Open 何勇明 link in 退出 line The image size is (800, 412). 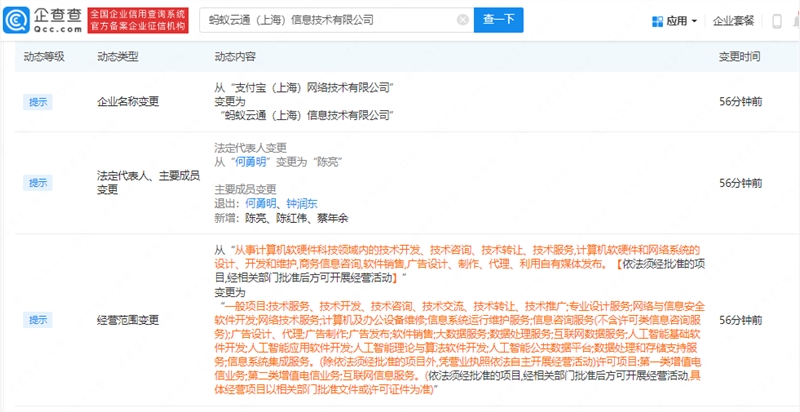click(x=261, y=203)
